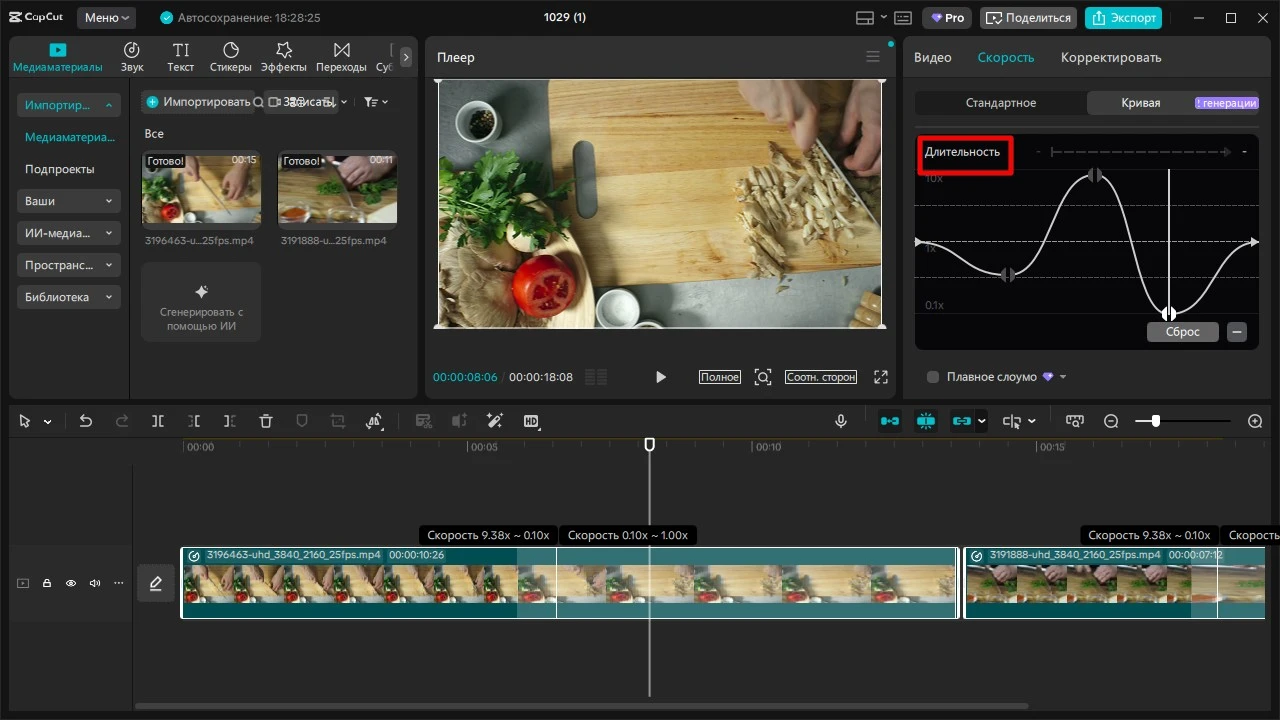Click the Сброс reset button
Screen dimensions: 1280x720
1182,332
